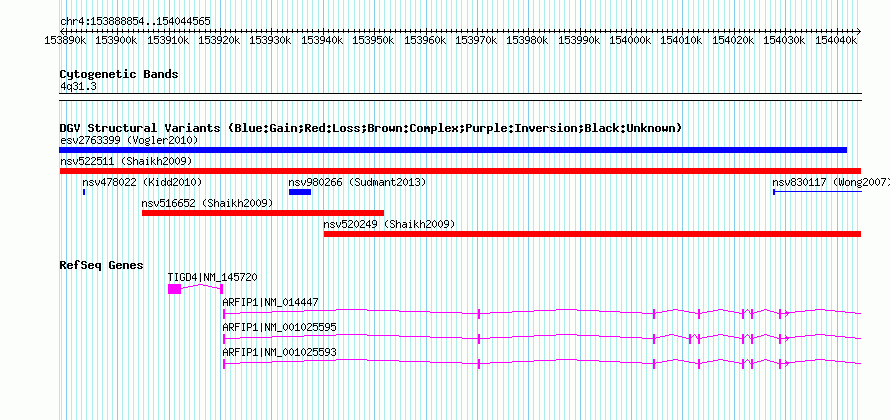Click the 153990k ruler label
This screenshot has height=420, width=890.
tap(579, 40)
